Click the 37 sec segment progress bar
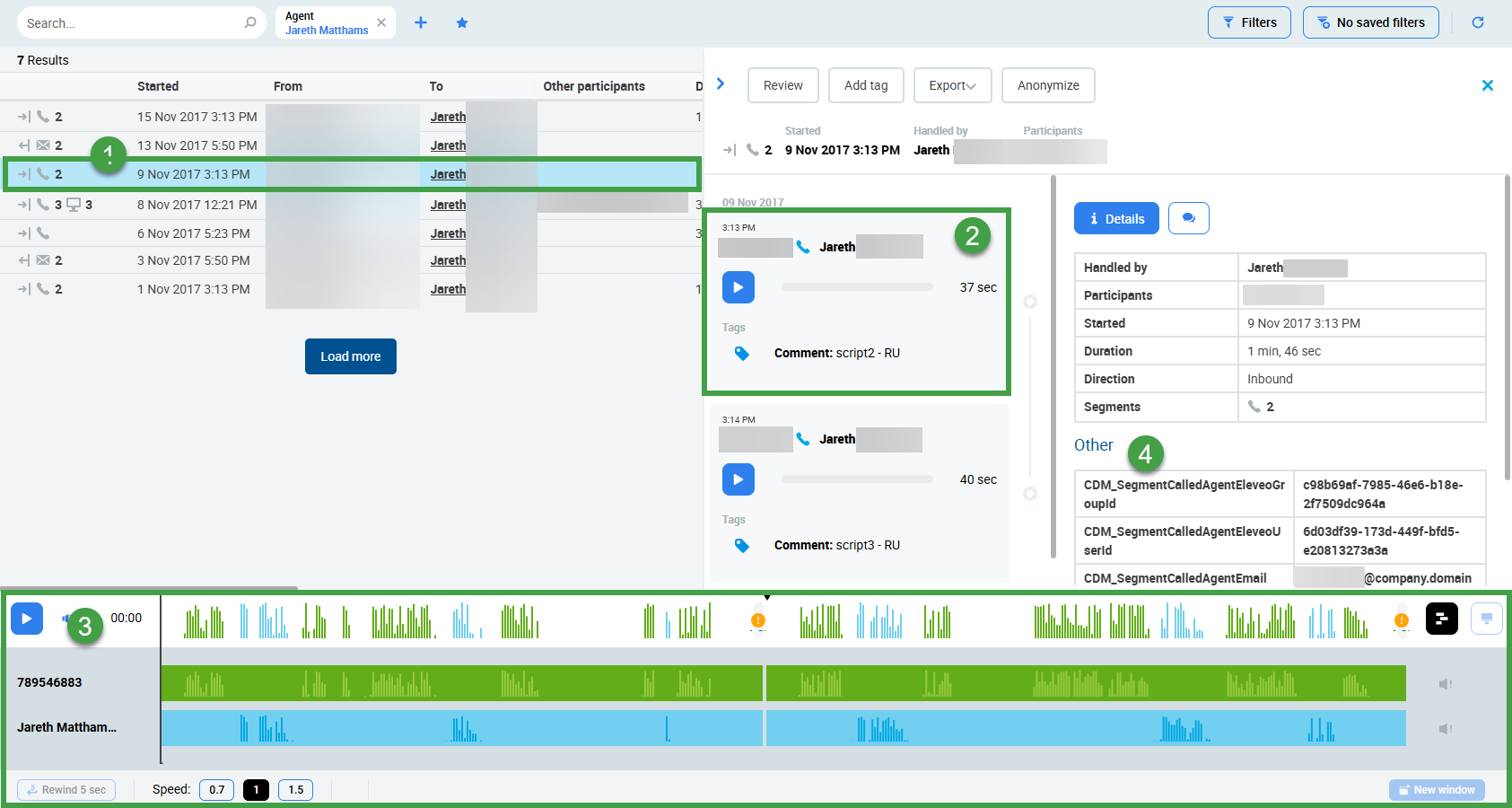The image size is (1512, 808). tap(857, 287)
